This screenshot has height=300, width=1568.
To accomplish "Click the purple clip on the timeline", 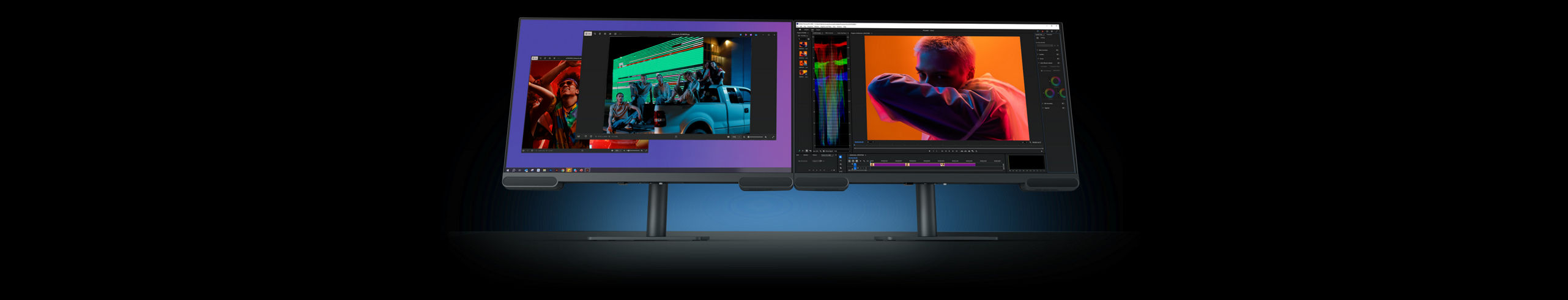I will (923, 165).
